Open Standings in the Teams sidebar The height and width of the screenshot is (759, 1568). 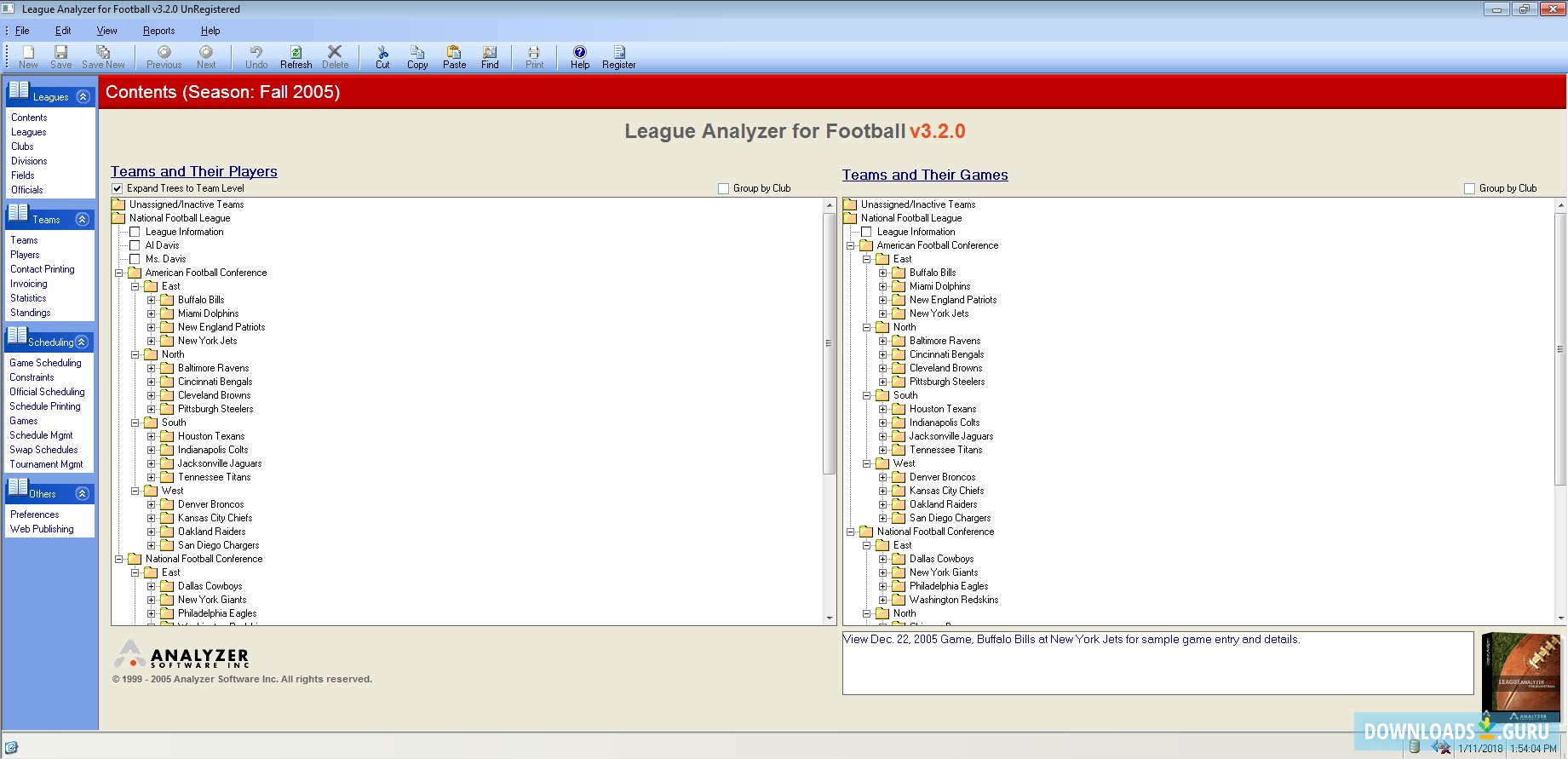tap(31, 313)
